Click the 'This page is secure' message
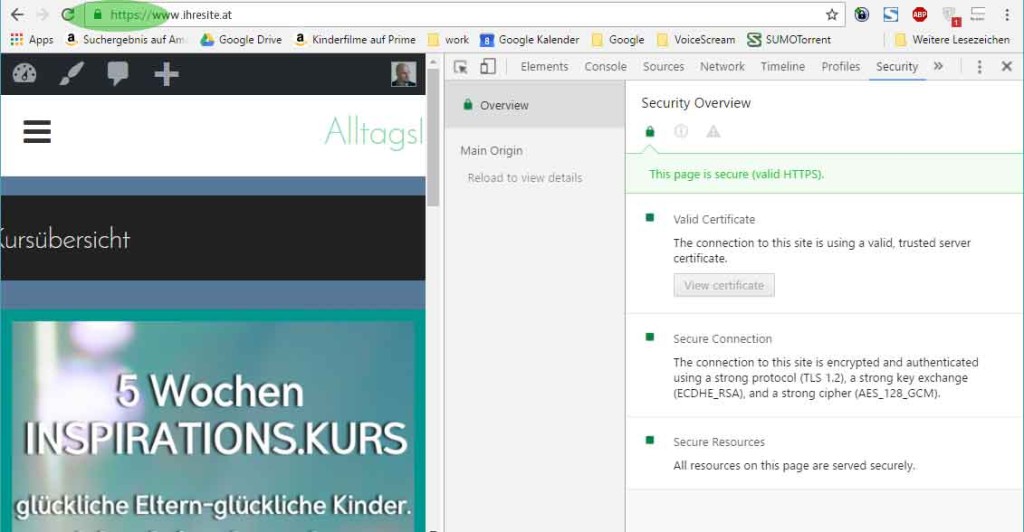The image size is (1024, 532). point(736,174)
